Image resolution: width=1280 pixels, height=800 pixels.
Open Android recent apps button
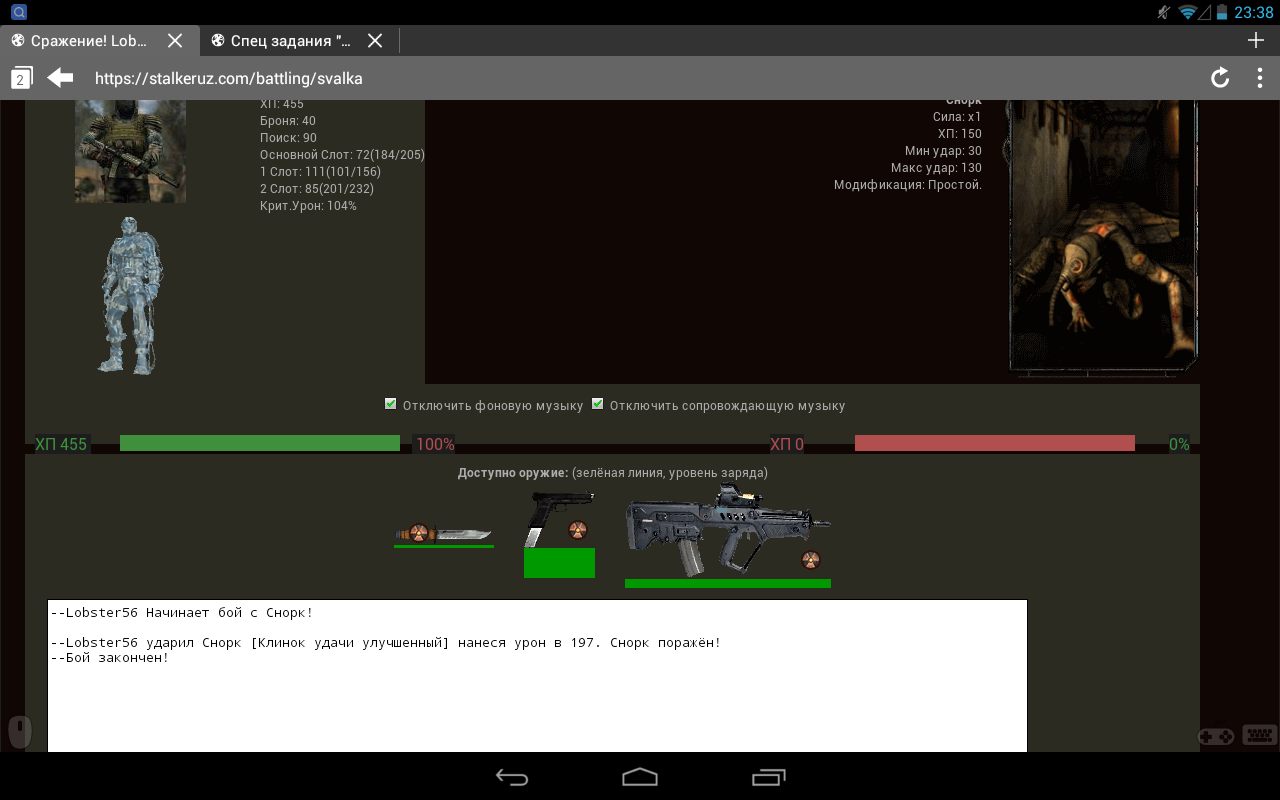click(x=768, y=777)
